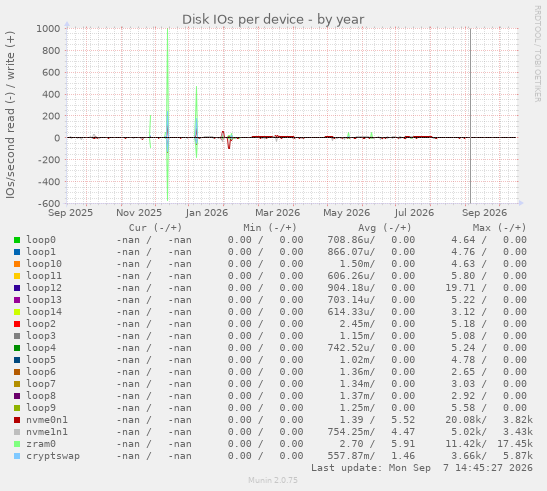
Task: Click the 17.45k max write value for zram0
Action: pos(515,444)
